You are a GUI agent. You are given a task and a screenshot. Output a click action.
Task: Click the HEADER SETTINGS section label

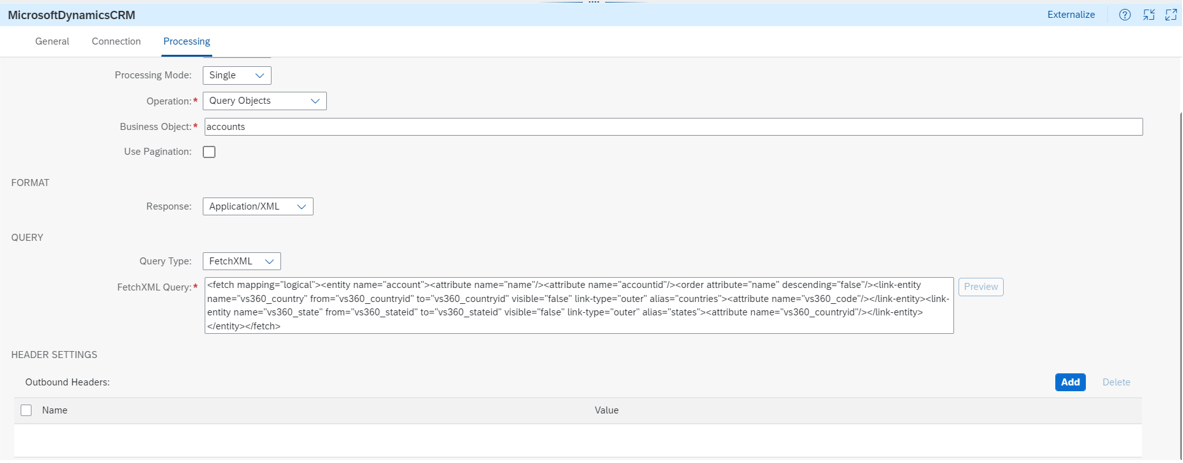[x=54, y=354]
